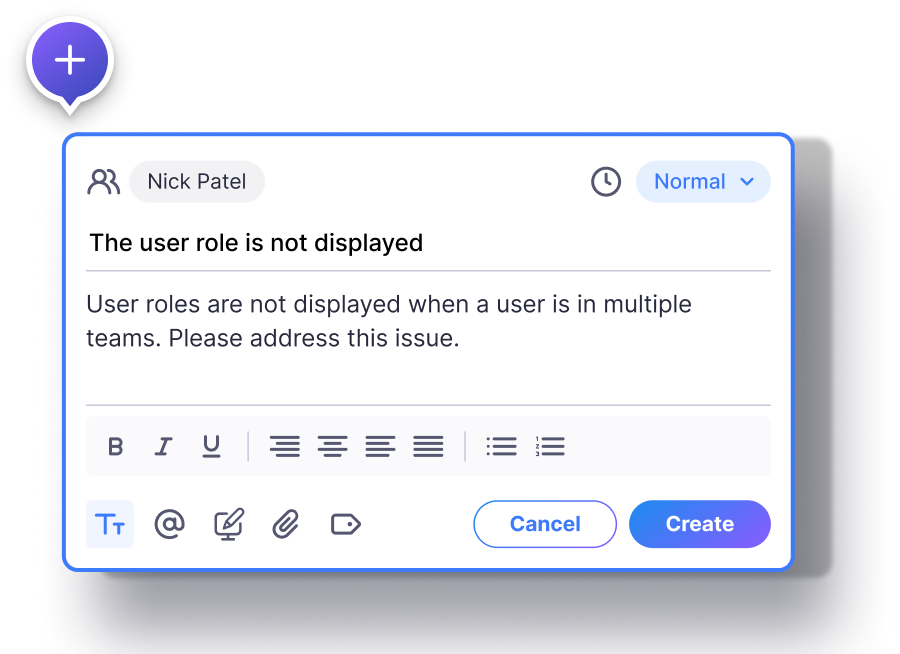This screenshot has width=900, height=654.
Task: Attach a file with the paperclip icon
Action: 286,524
